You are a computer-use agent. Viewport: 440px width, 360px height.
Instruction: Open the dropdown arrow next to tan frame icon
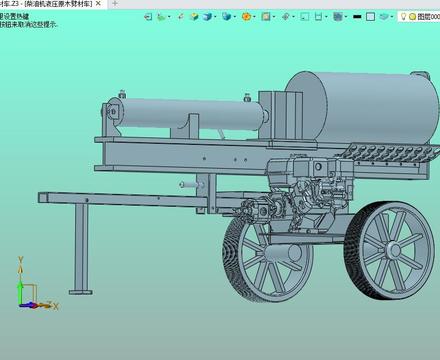(x=274, y=17)
